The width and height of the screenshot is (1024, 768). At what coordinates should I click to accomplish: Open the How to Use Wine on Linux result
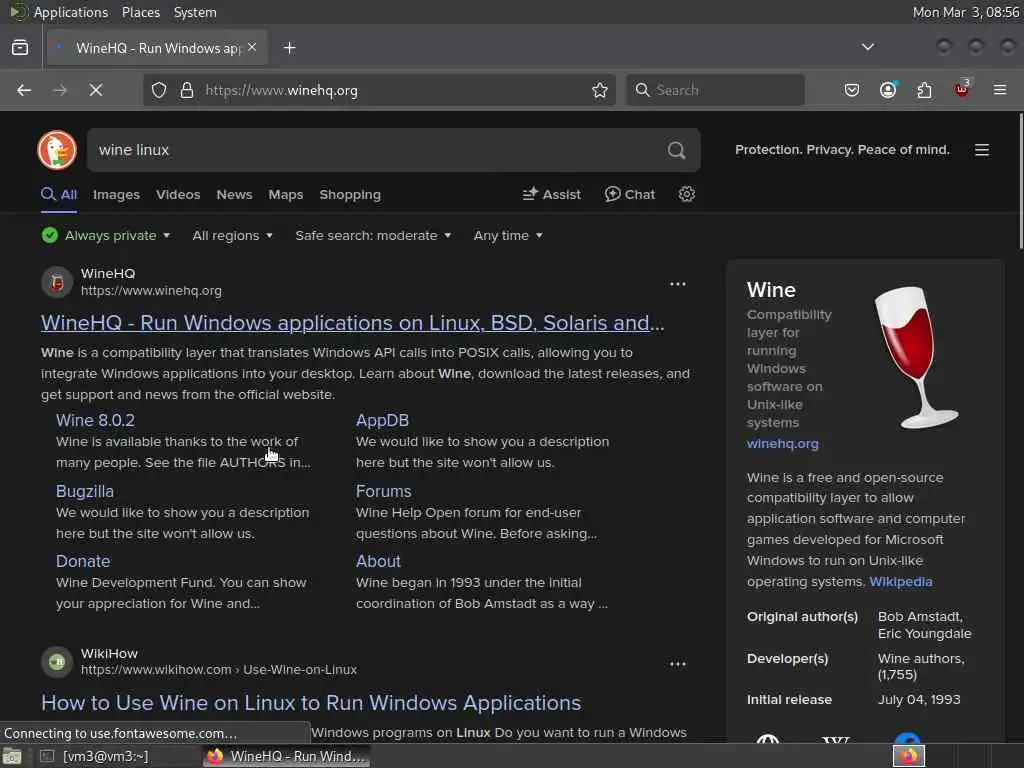pos(311,703)
